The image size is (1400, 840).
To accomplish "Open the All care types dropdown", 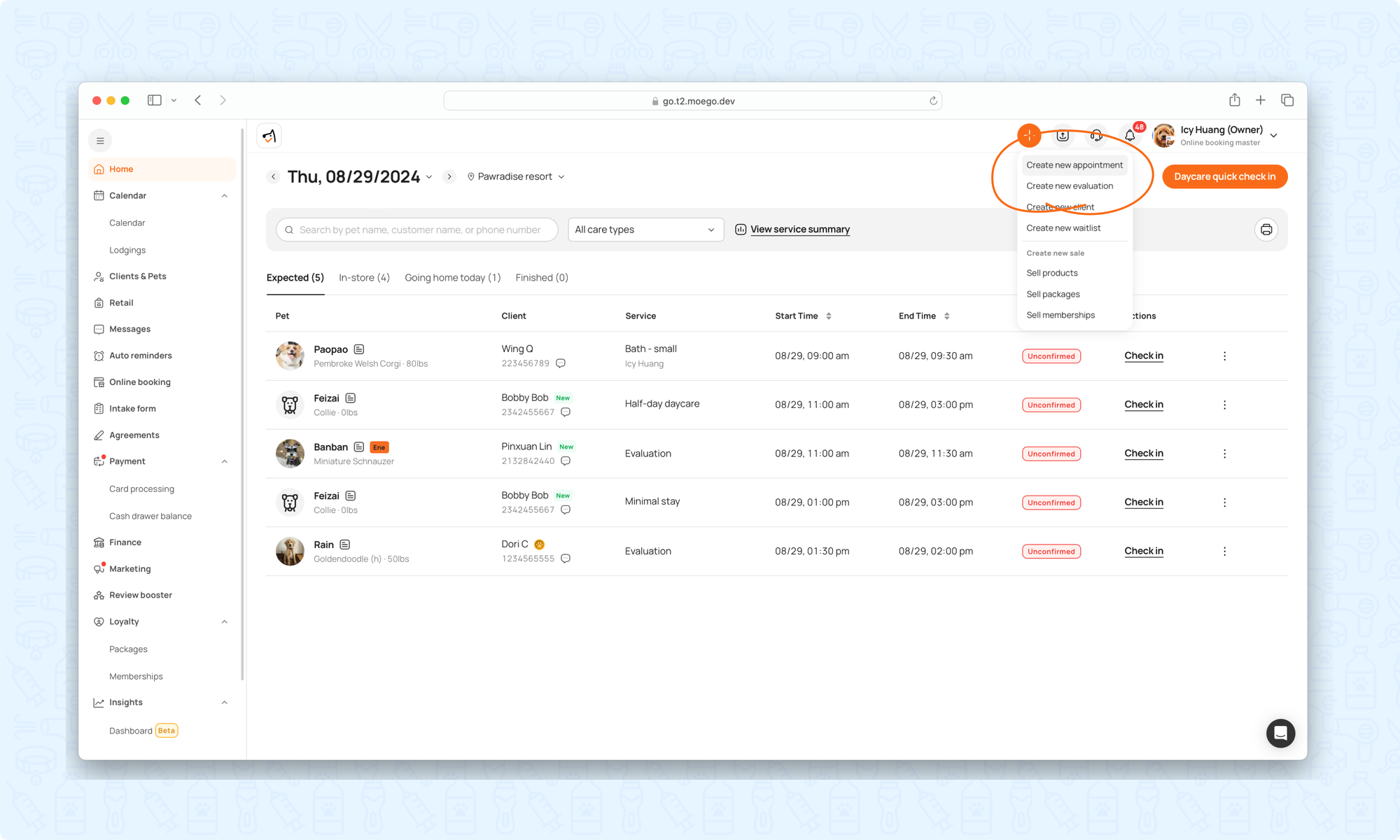I will (x=645, y=230).
